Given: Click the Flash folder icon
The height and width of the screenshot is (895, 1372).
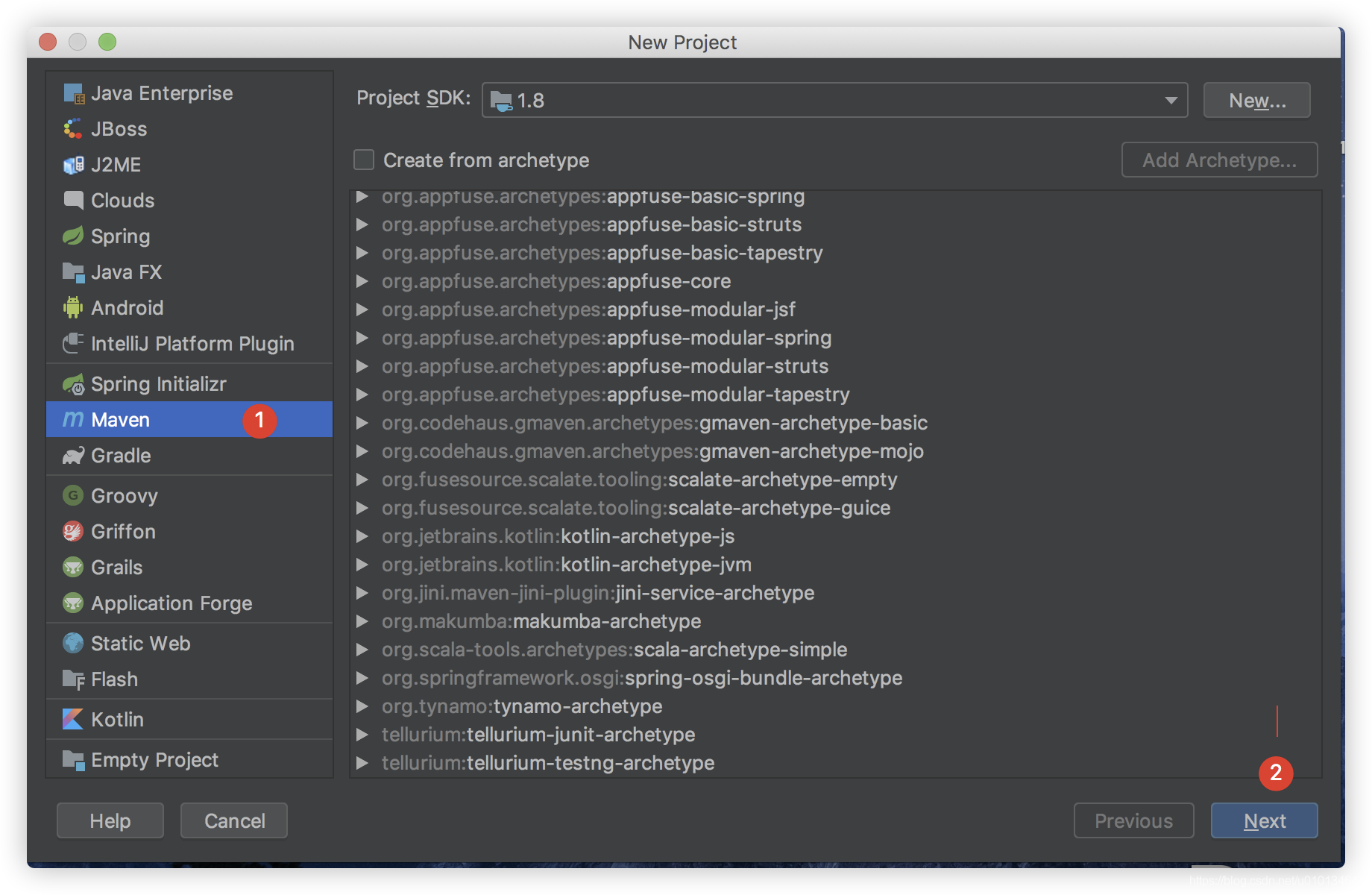Looking at the screenshot, I should (x=73, y=679).
